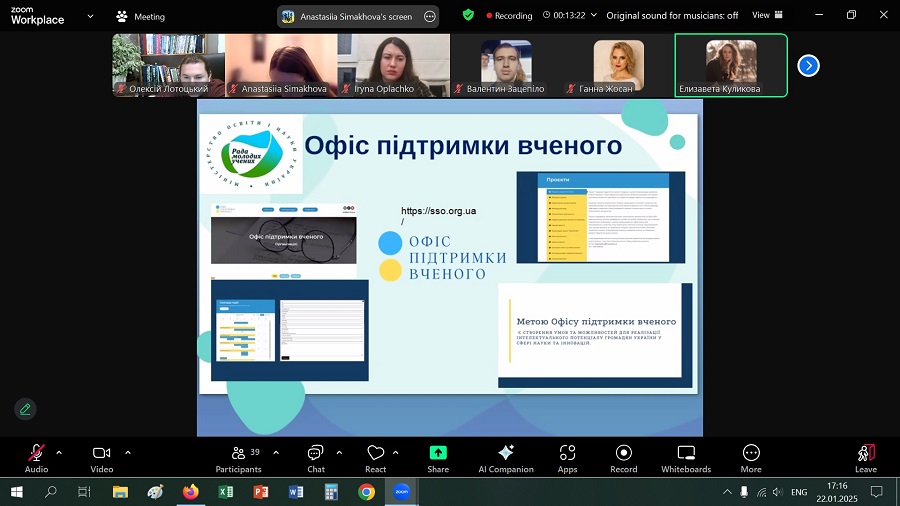900x506 pixels.
Task: Expand the audio options arrow
Action: (59, 452)
